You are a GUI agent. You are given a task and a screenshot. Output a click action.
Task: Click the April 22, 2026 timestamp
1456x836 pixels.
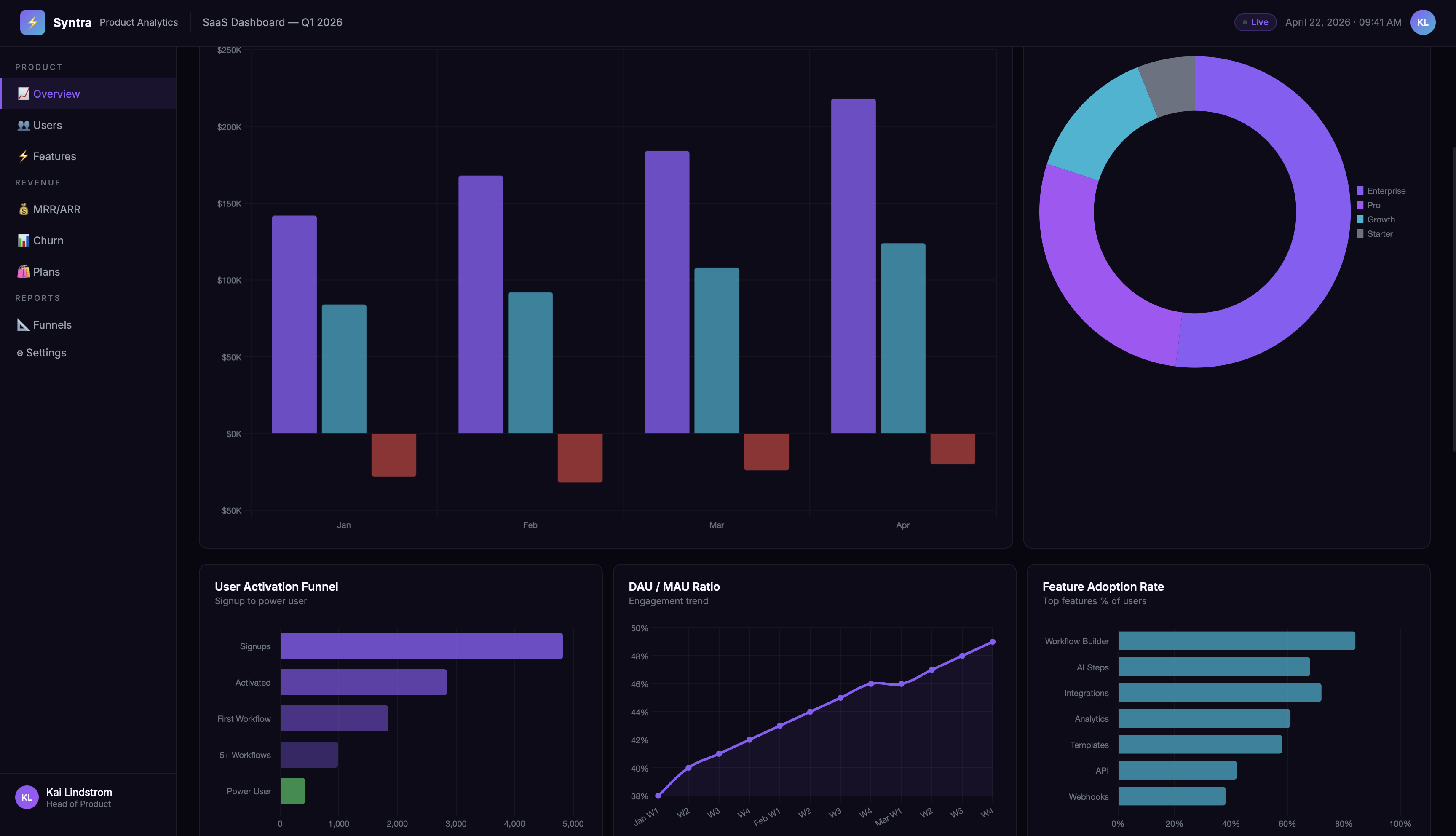(x=1343, y=22)
